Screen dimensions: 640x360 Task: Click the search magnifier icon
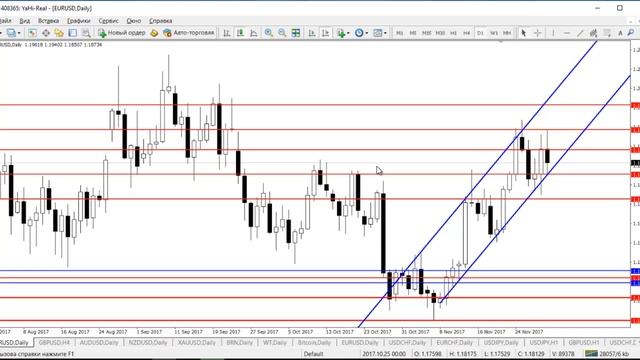631,33
